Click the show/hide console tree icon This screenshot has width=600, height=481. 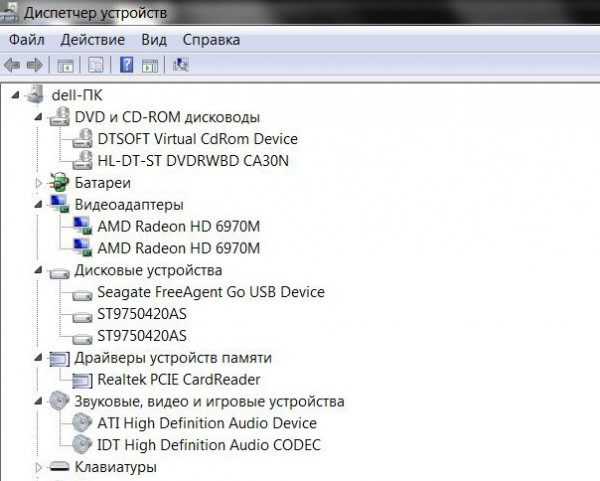[x=65, y=65]
